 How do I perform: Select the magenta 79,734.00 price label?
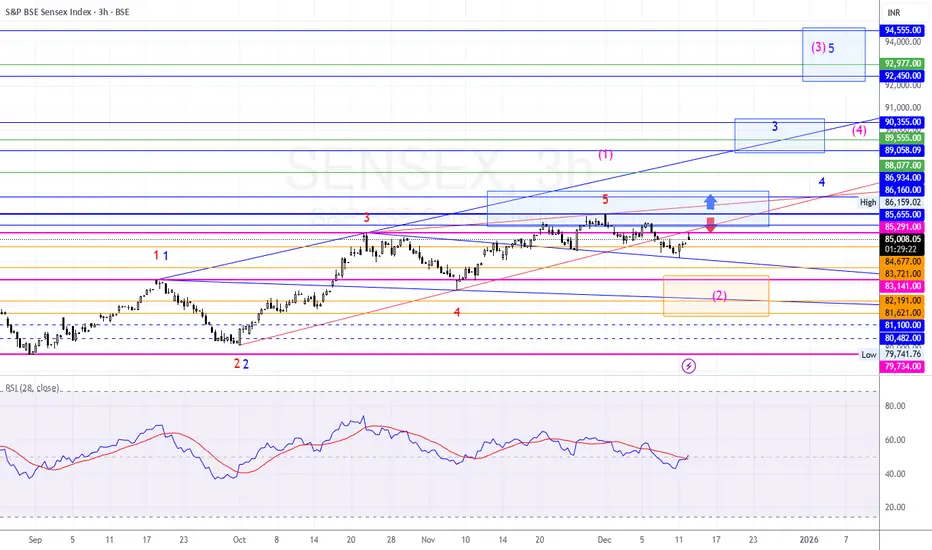coord(903,366)
